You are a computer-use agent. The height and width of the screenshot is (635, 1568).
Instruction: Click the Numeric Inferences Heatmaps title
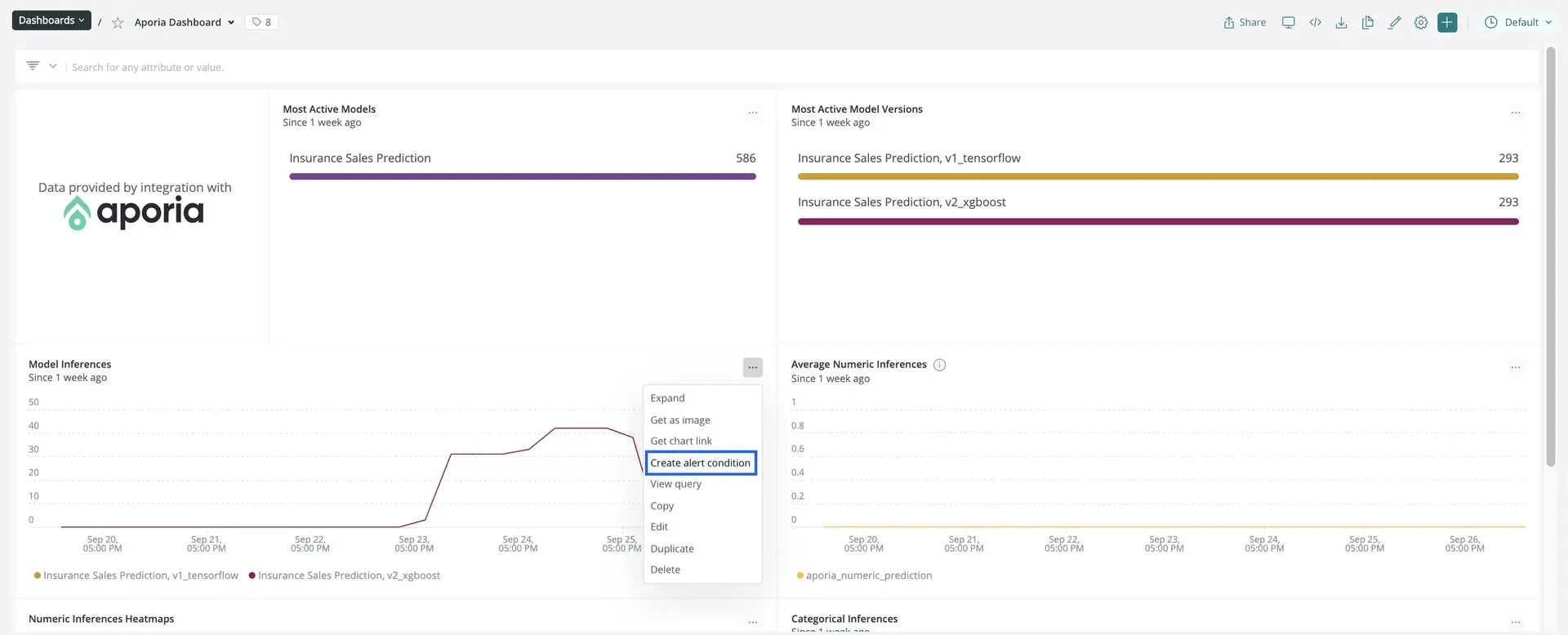(x=101, y=619)
